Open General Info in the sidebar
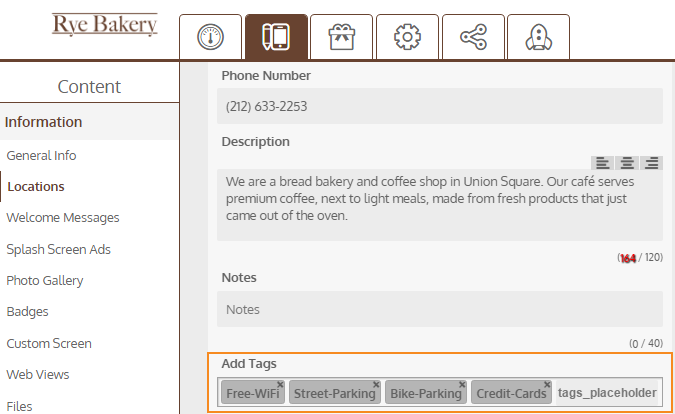675x414 pixels. (x=41, y=155)
